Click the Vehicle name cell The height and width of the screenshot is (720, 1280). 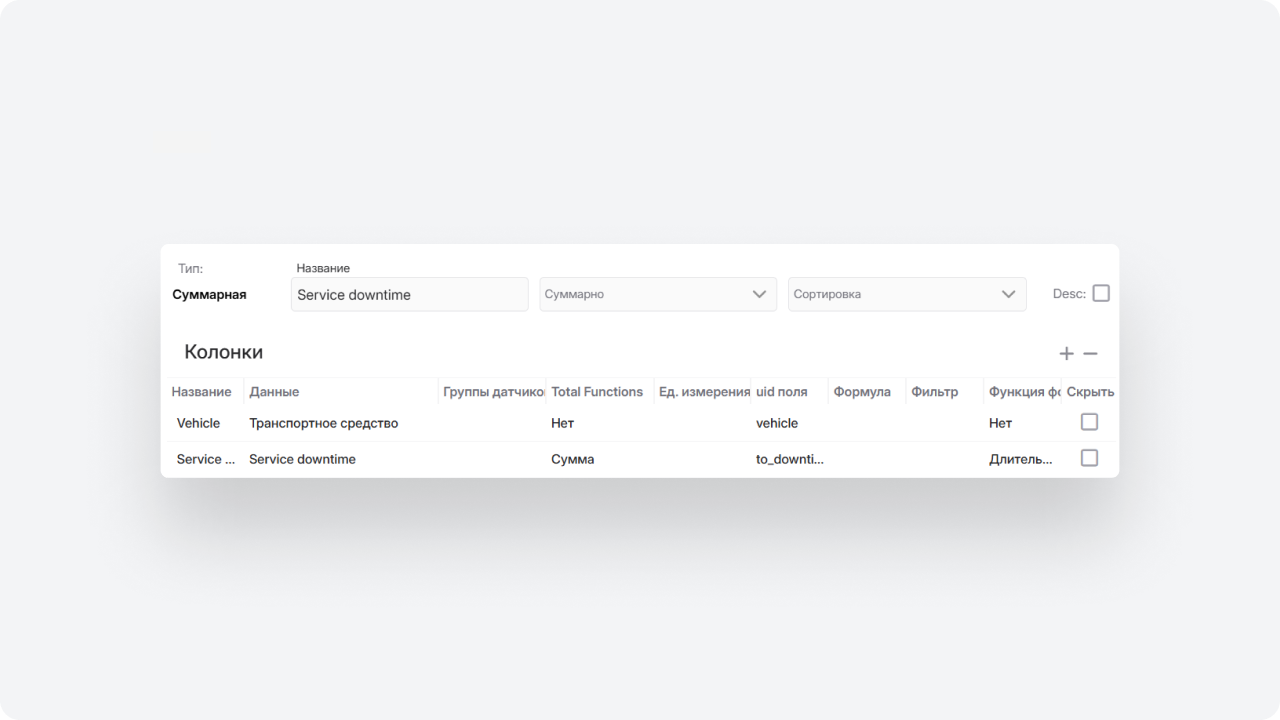(198, 423)
